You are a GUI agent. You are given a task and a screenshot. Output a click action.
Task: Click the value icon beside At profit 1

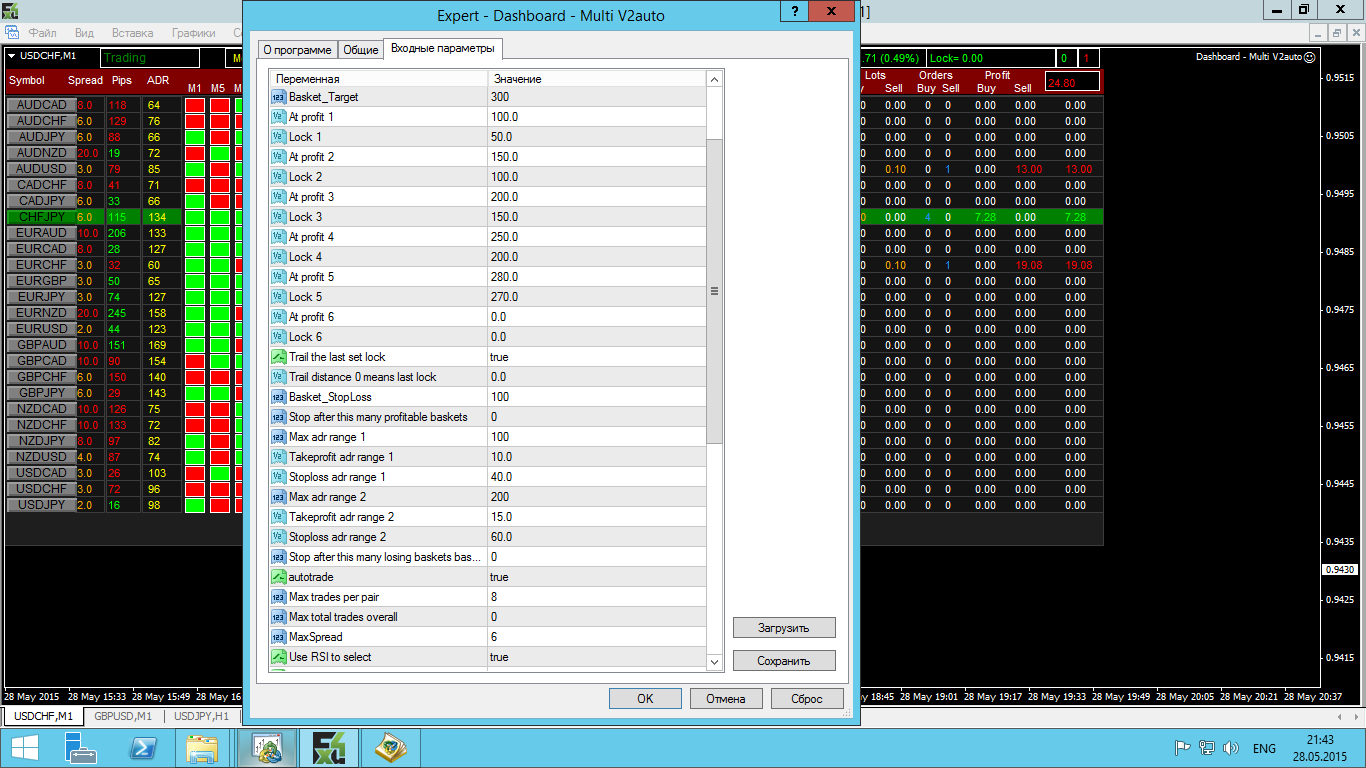(279, 117)
